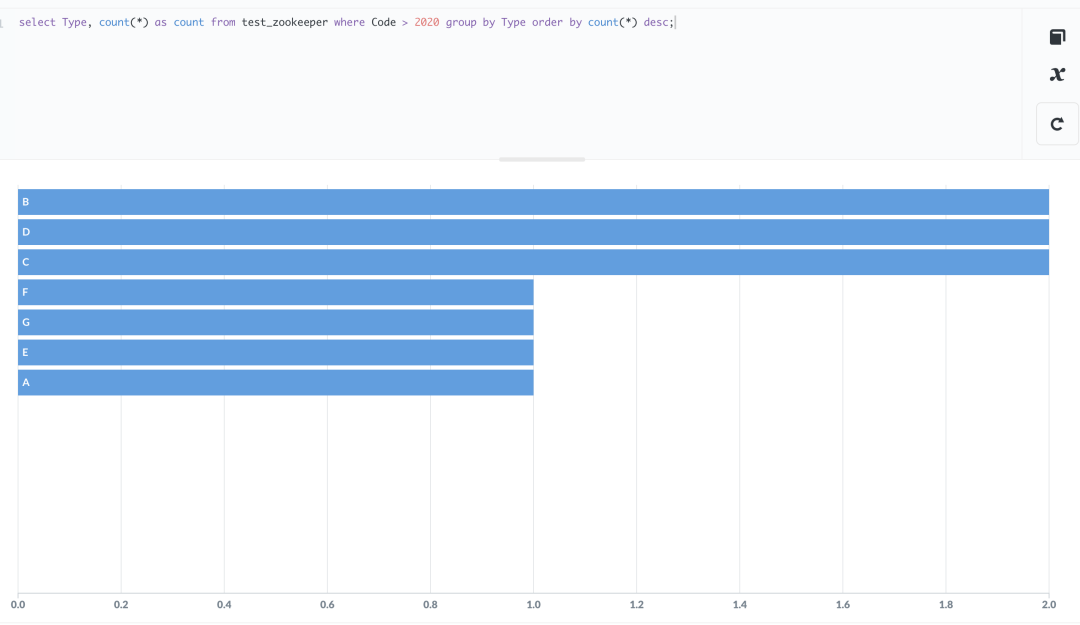Open the variables x icon
The image size is (1080, 625).
click(x=1057, y=74)
